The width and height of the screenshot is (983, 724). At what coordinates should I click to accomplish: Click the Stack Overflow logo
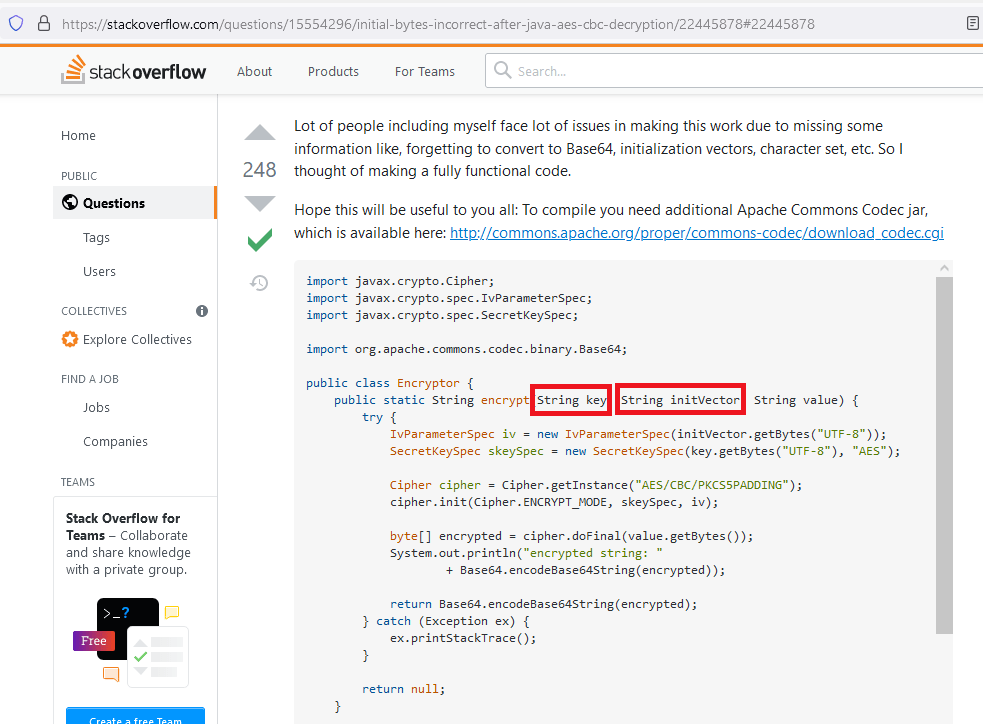coord(133,70)
